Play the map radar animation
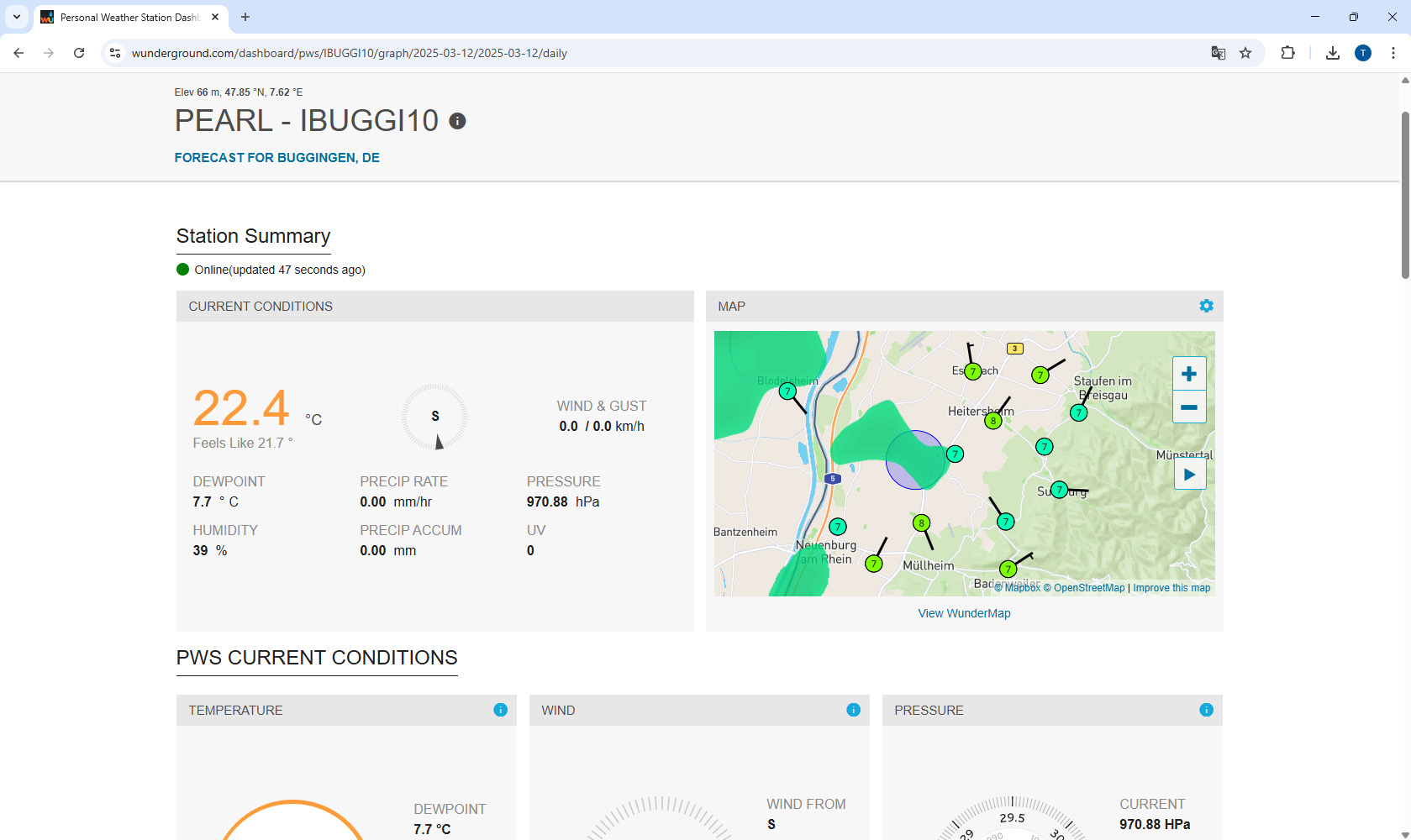Image resolution: width=1411 pixels, height=840 pixels. tap(1189, 475)
